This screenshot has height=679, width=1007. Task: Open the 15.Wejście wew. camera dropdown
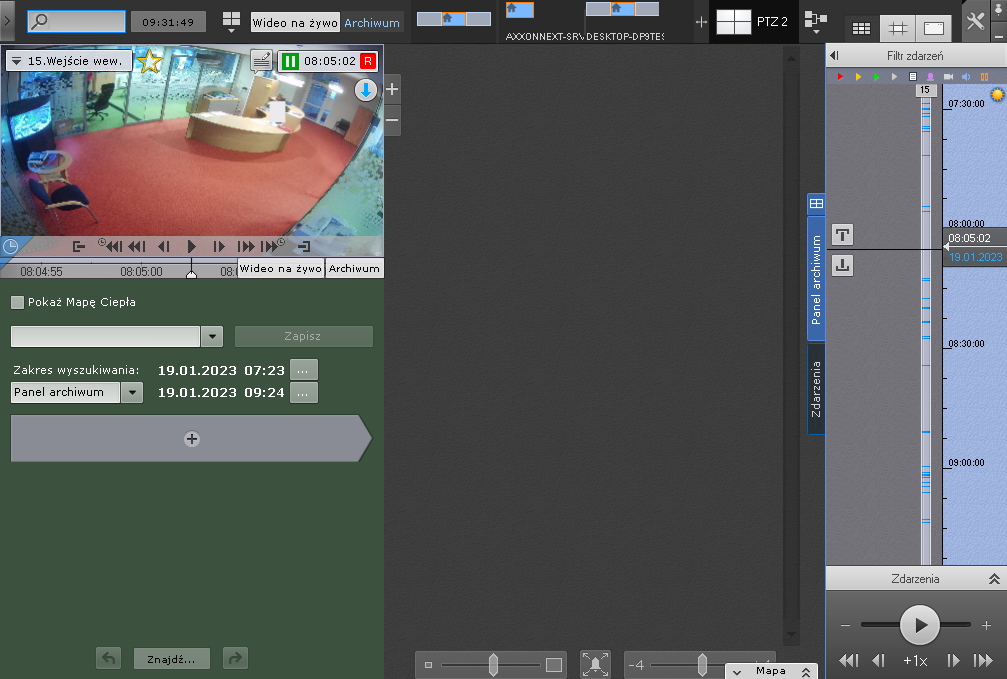tap(16, 61)
